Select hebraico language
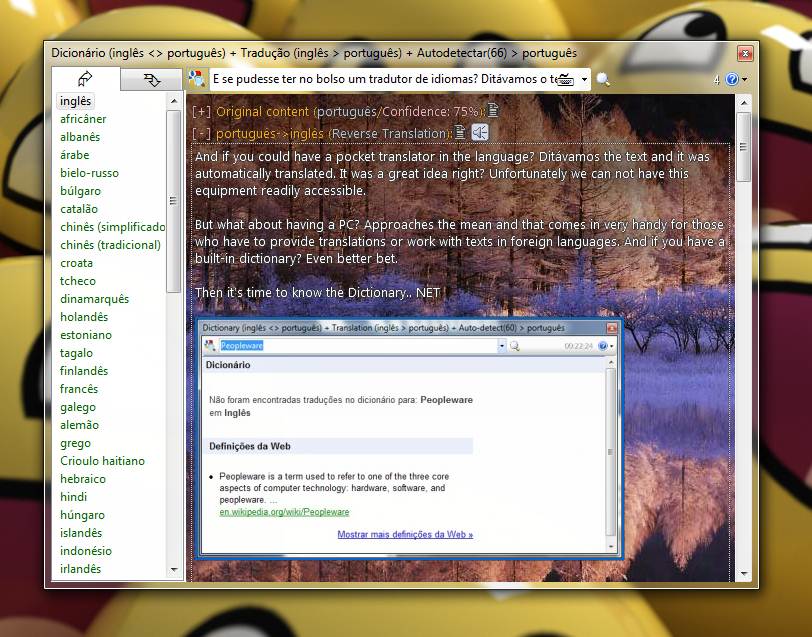The width and height of the screenshot is (812, 637). pyautogui.click(x=82, y=479)
